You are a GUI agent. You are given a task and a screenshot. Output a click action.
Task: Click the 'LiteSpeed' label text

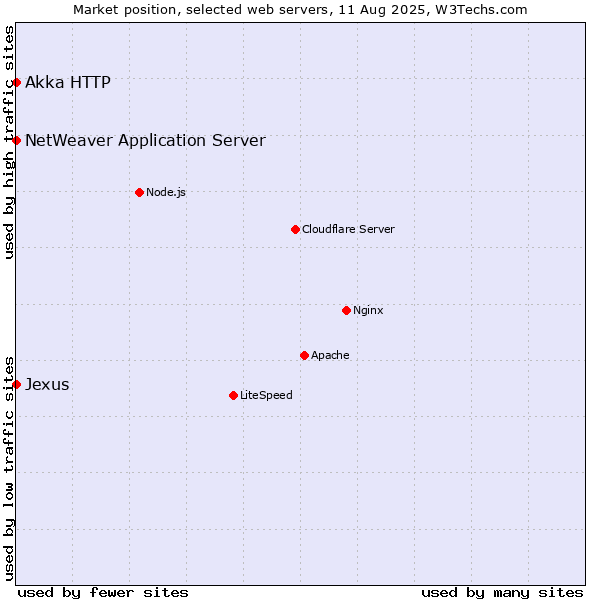tap(266, 395)
